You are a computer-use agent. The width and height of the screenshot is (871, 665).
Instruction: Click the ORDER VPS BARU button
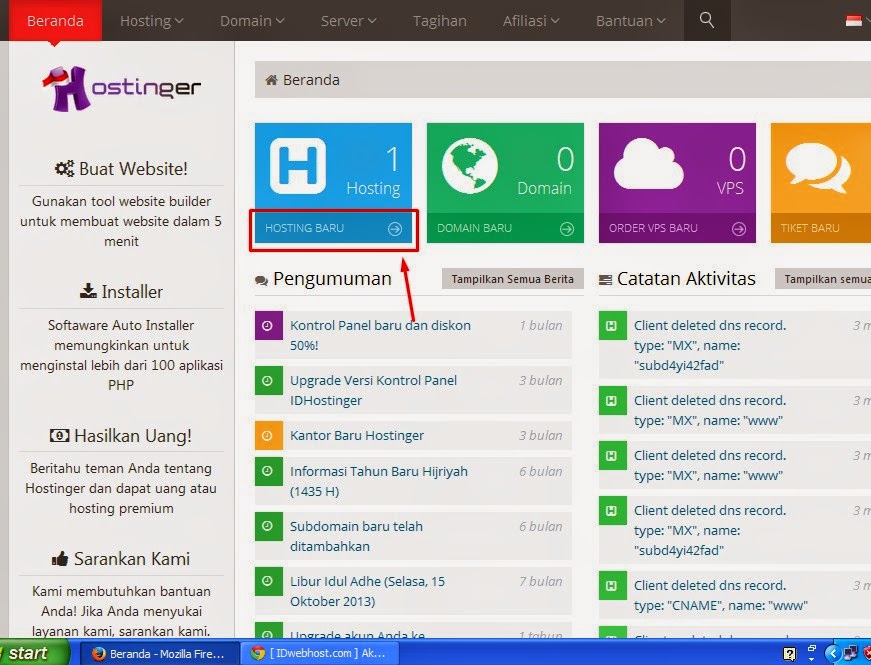(677, 228)
